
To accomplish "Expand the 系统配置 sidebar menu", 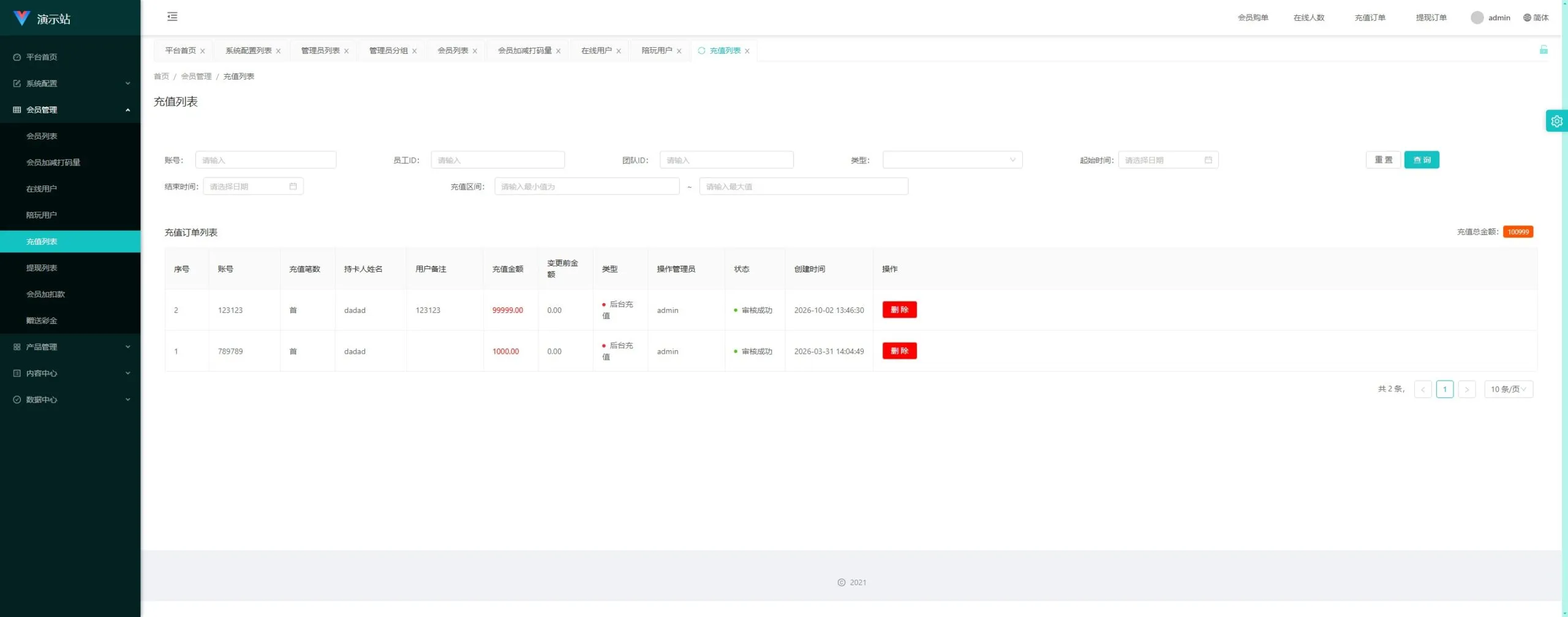I will [70, 83].
